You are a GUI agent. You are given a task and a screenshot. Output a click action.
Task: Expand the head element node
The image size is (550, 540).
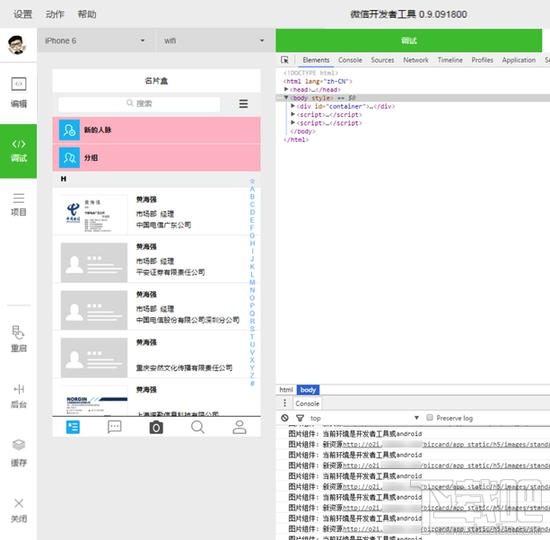286,89
